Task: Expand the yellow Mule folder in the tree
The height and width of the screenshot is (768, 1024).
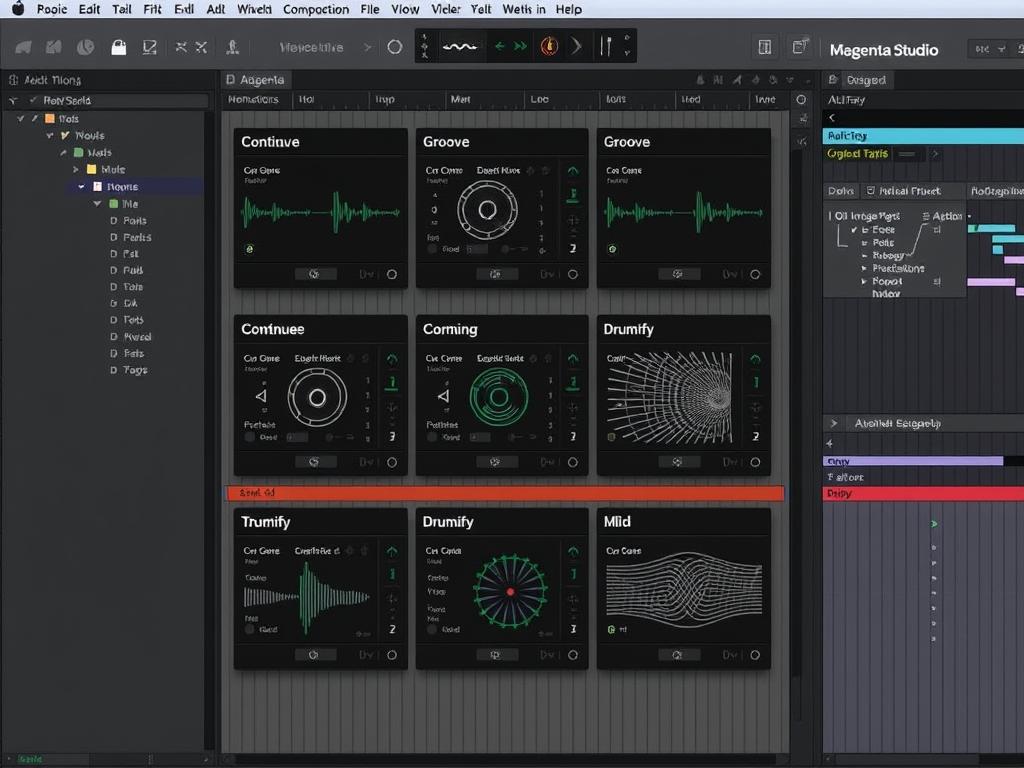Action: (x=76, y=169)
